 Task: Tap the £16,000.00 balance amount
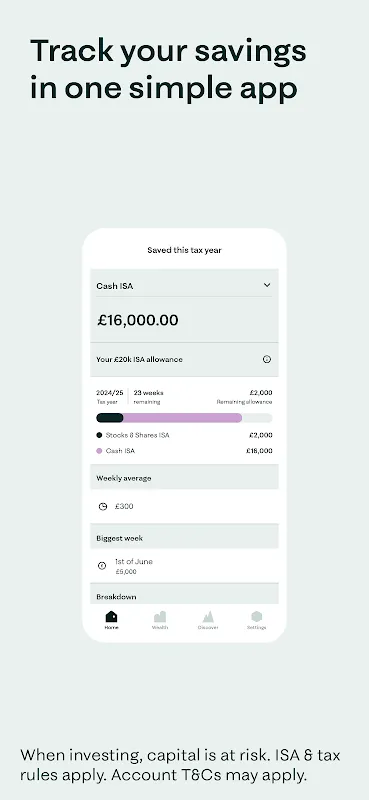click(x=138, y=320)
